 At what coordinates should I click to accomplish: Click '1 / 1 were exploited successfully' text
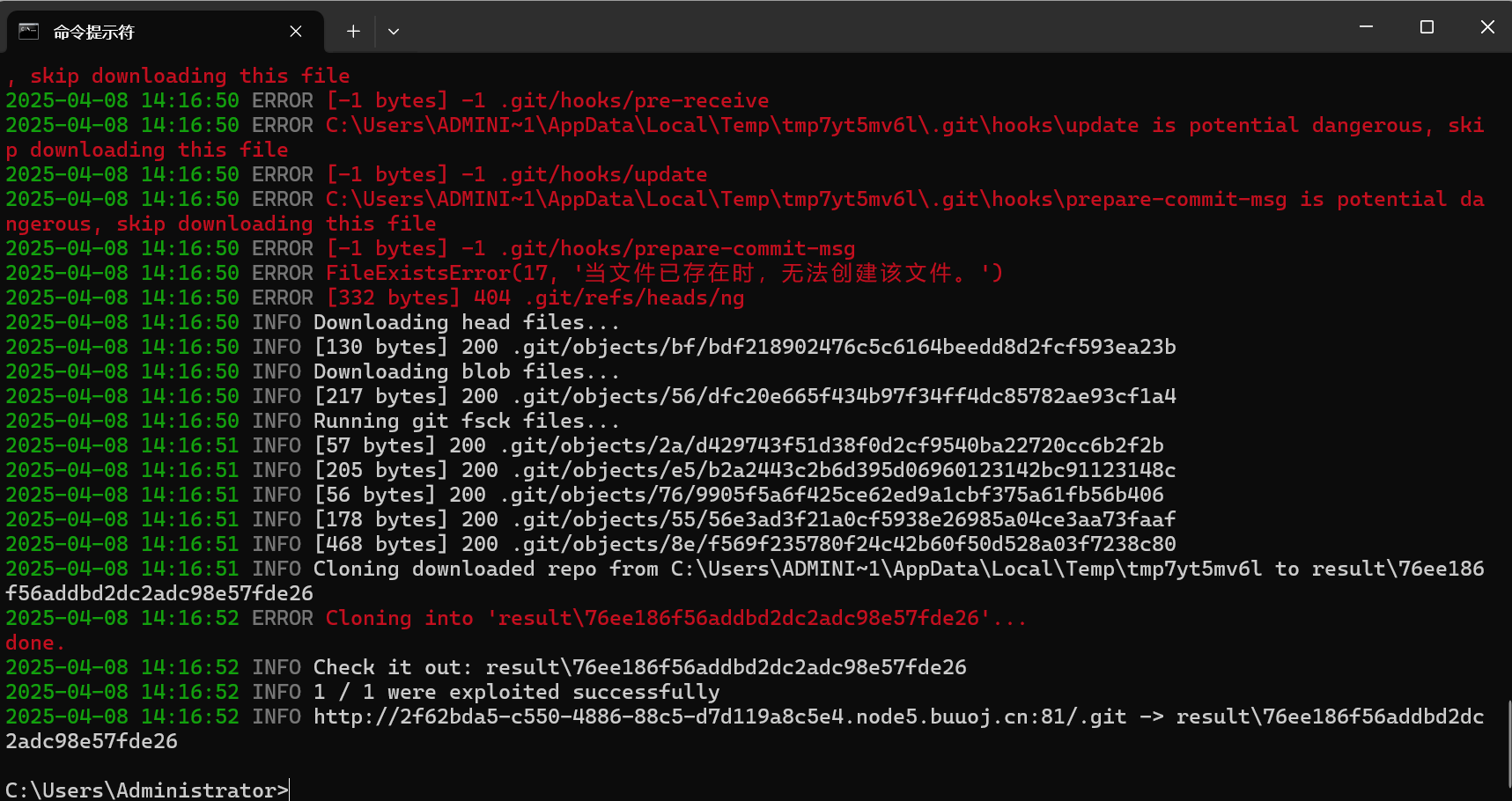[x=516, y=692]
